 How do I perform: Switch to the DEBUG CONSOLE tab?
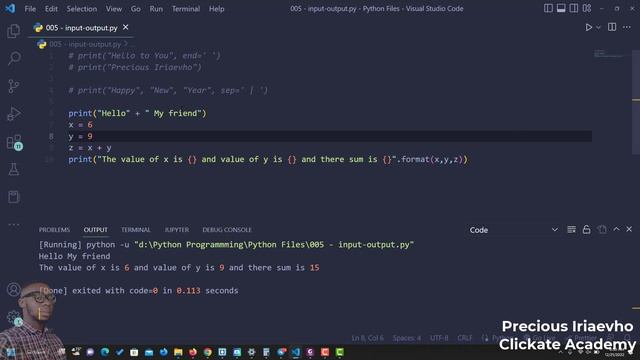click(227, 230)
